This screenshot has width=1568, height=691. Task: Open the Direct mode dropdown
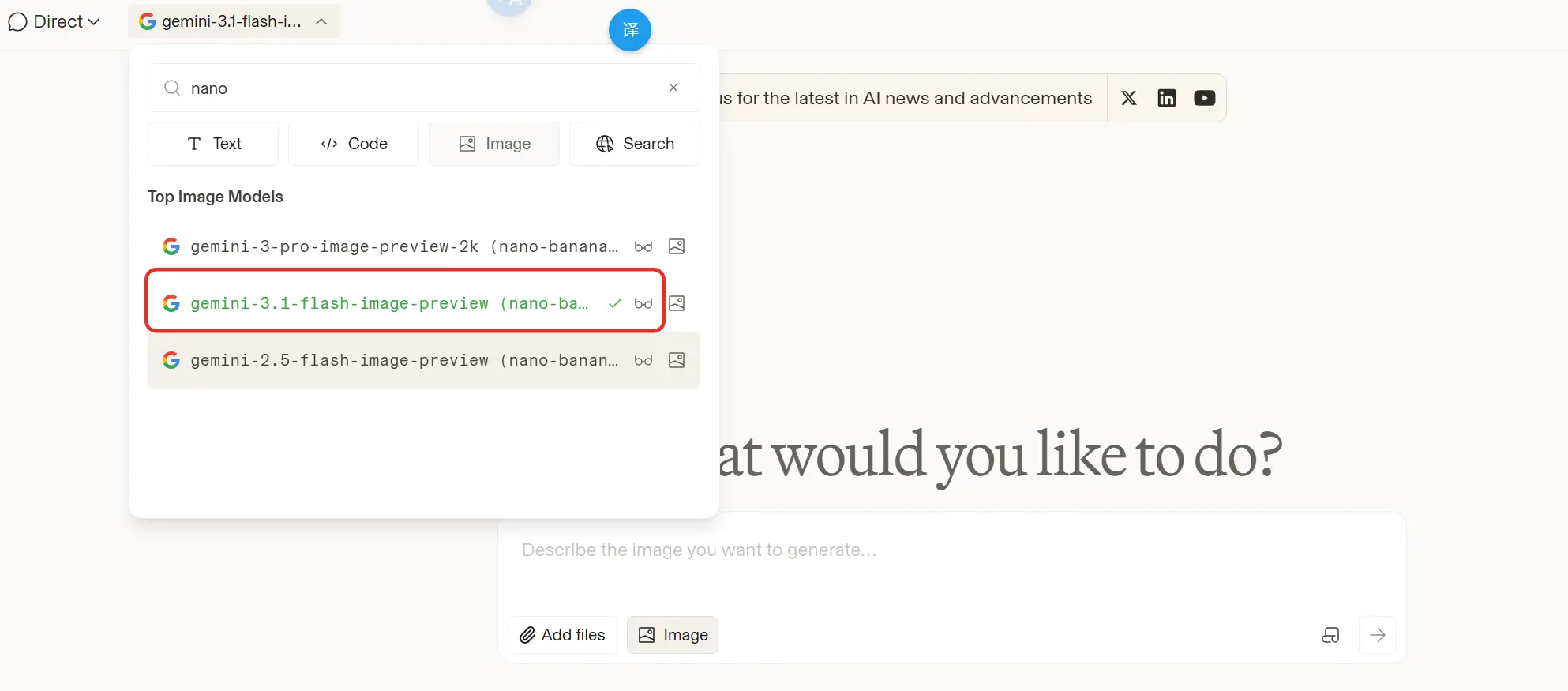(x=54, y=21)
